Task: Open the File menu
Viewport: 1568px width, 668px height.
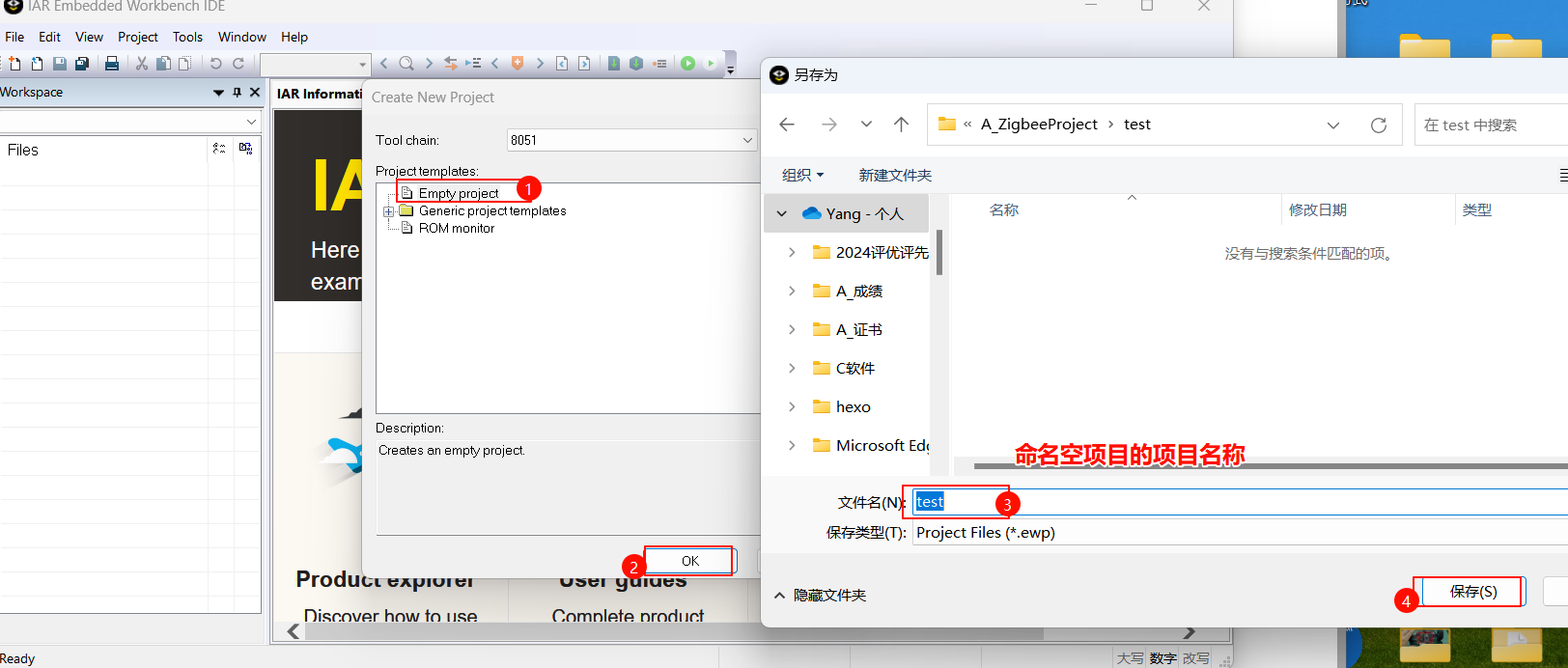Action: pyautogui.click(x=14, y=37)
